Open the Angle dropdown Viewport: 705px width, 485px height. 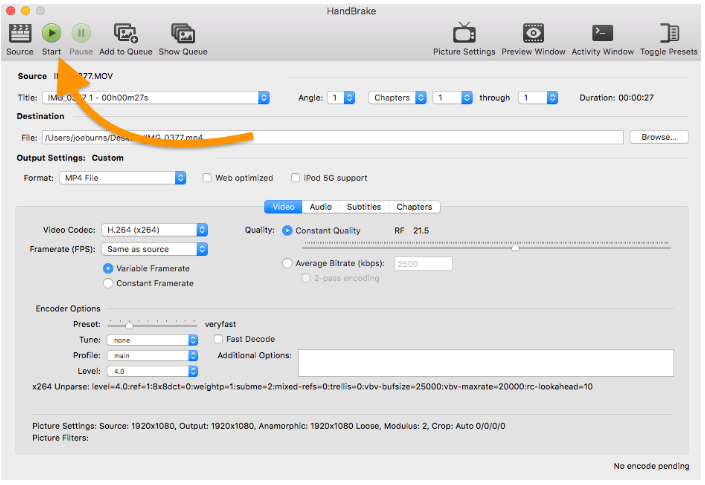[341, 98]
